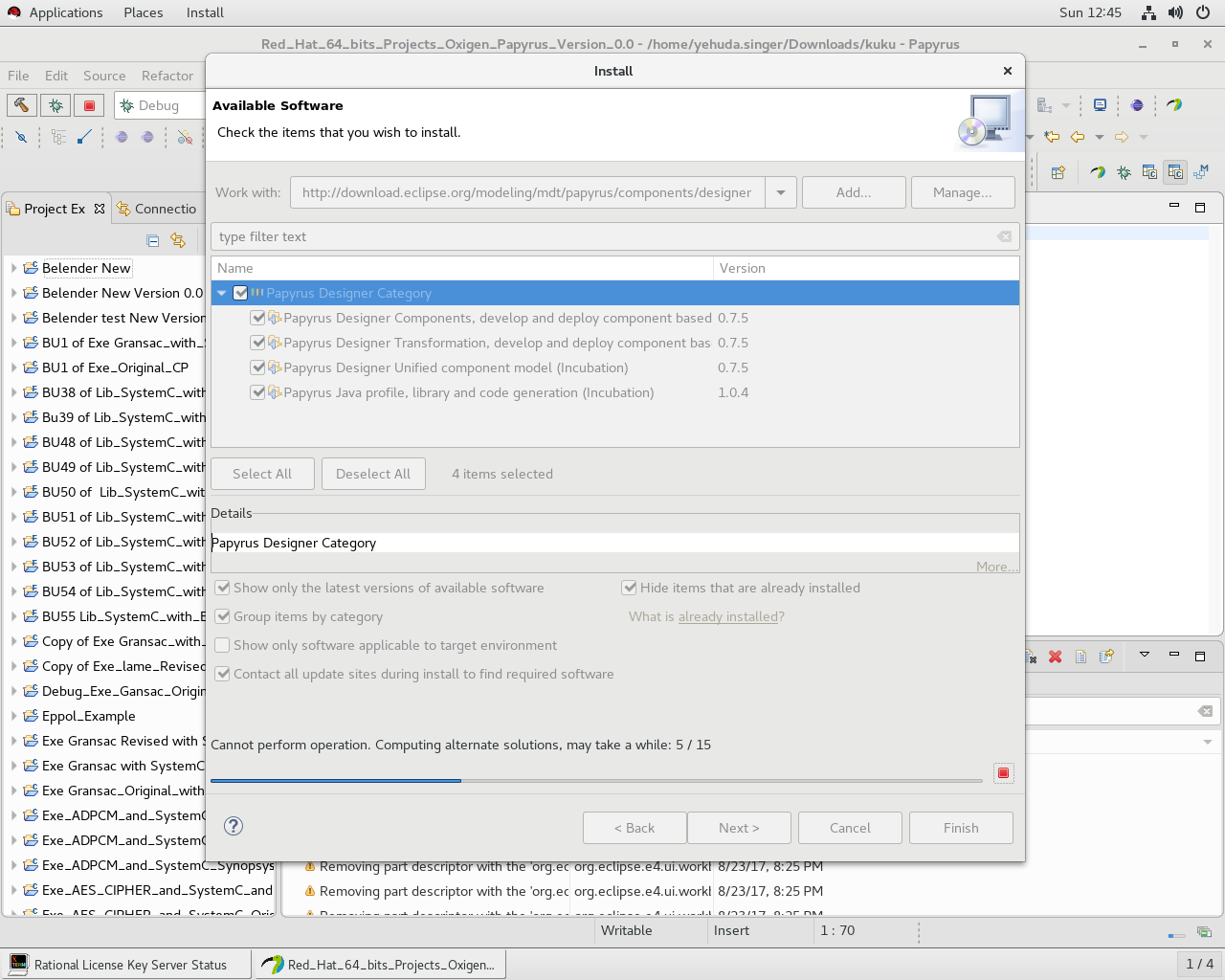Click the export log icon with yellow arrow
The width and height of the screenshot is (1225, 980).
click(x=1106, y=657)
